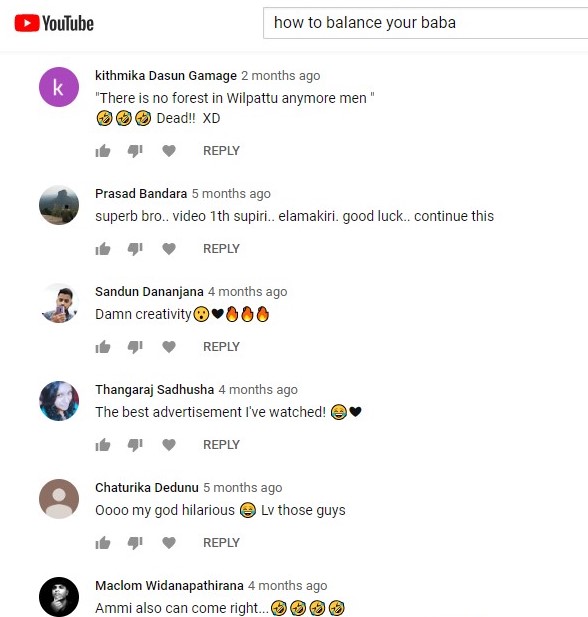588x617 pixels.
Task: Dislike Sandun Dananjana's comment
Action: 135,347
